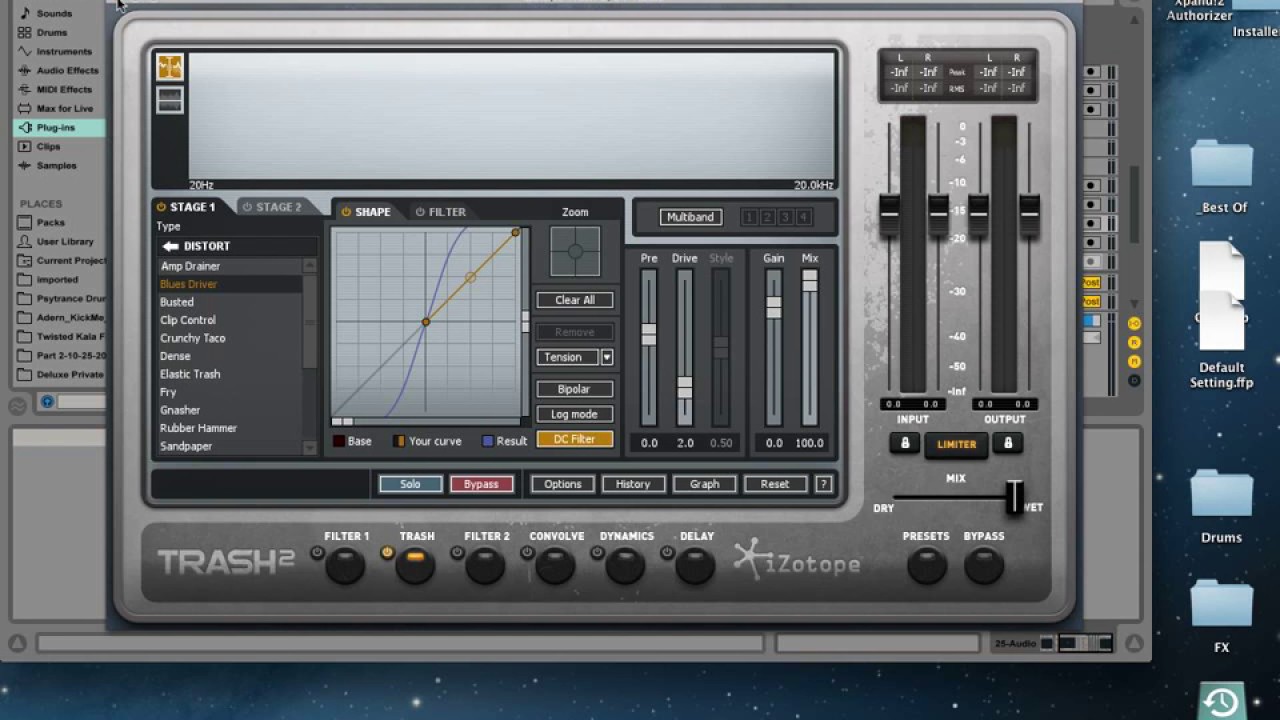
Task: Click the DISTORT back arrow icon
Action: (170, 246)
